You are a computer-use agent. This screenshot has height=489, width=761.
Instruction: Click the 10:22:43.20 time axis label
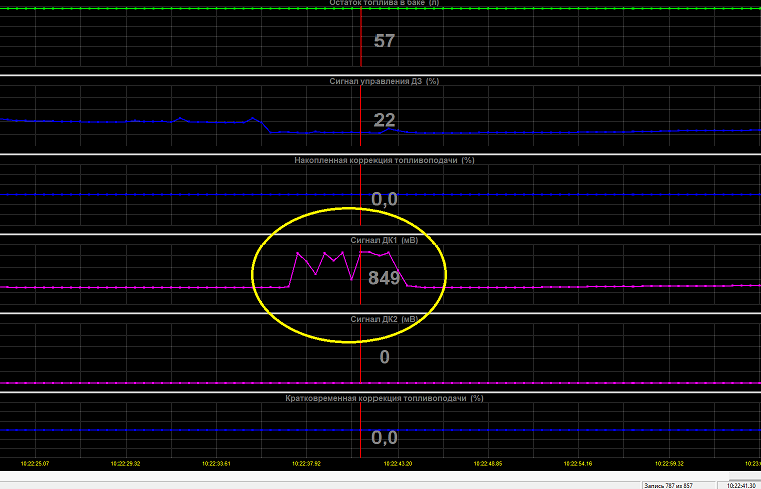click(398, 464)
